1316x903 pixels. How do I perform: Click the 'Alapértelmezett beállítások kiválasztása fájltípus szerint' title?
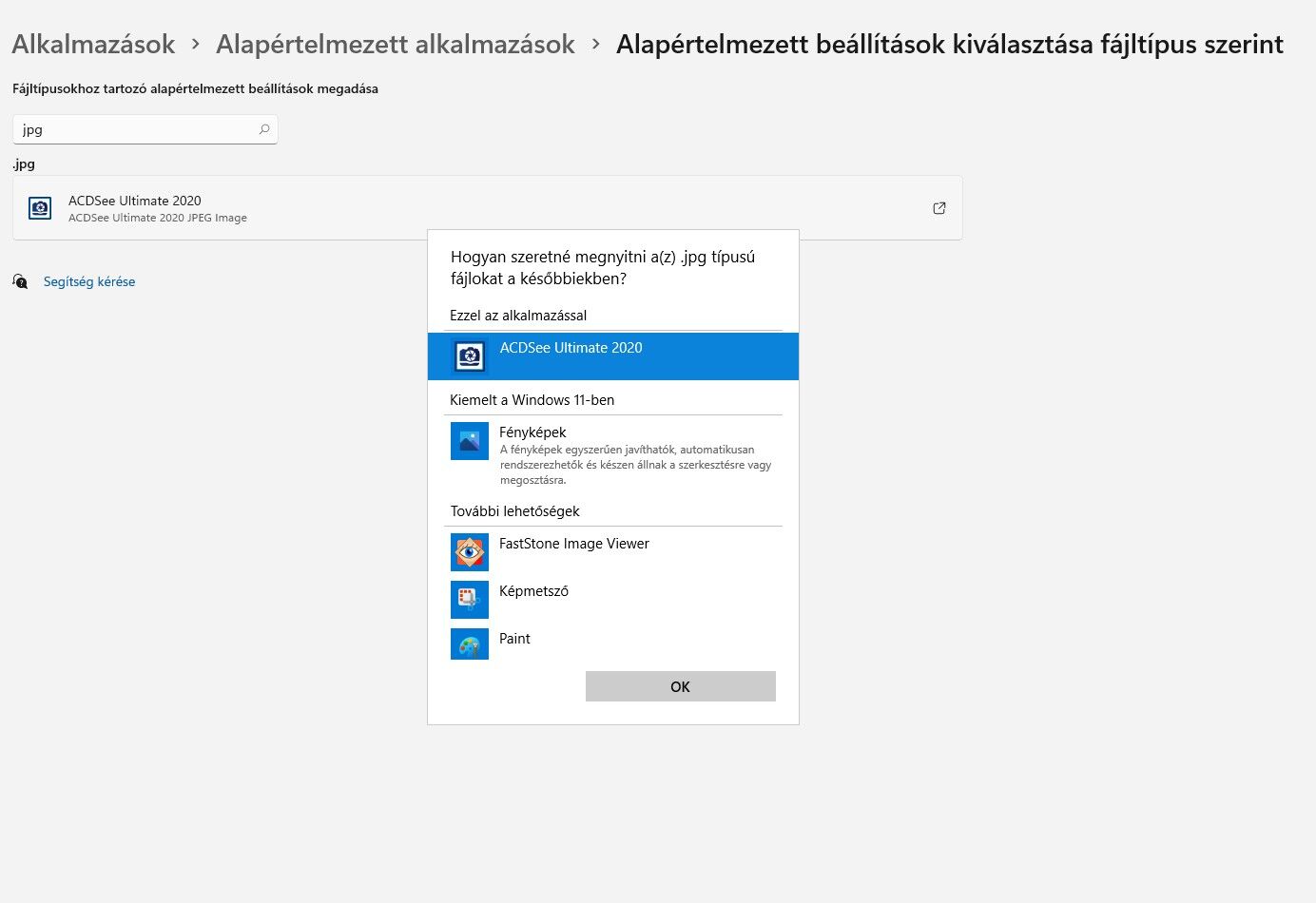click(950, 45)
